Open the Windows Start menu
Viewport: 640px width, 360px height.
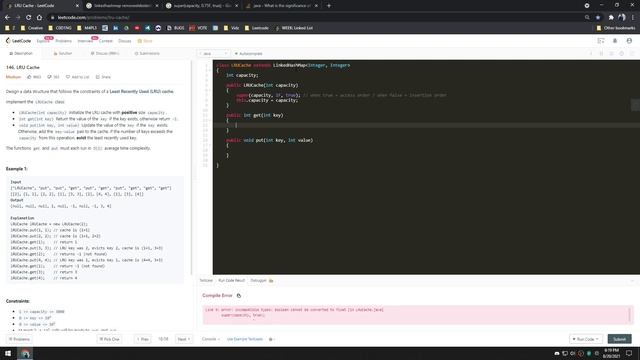click(x=8, y=353)
